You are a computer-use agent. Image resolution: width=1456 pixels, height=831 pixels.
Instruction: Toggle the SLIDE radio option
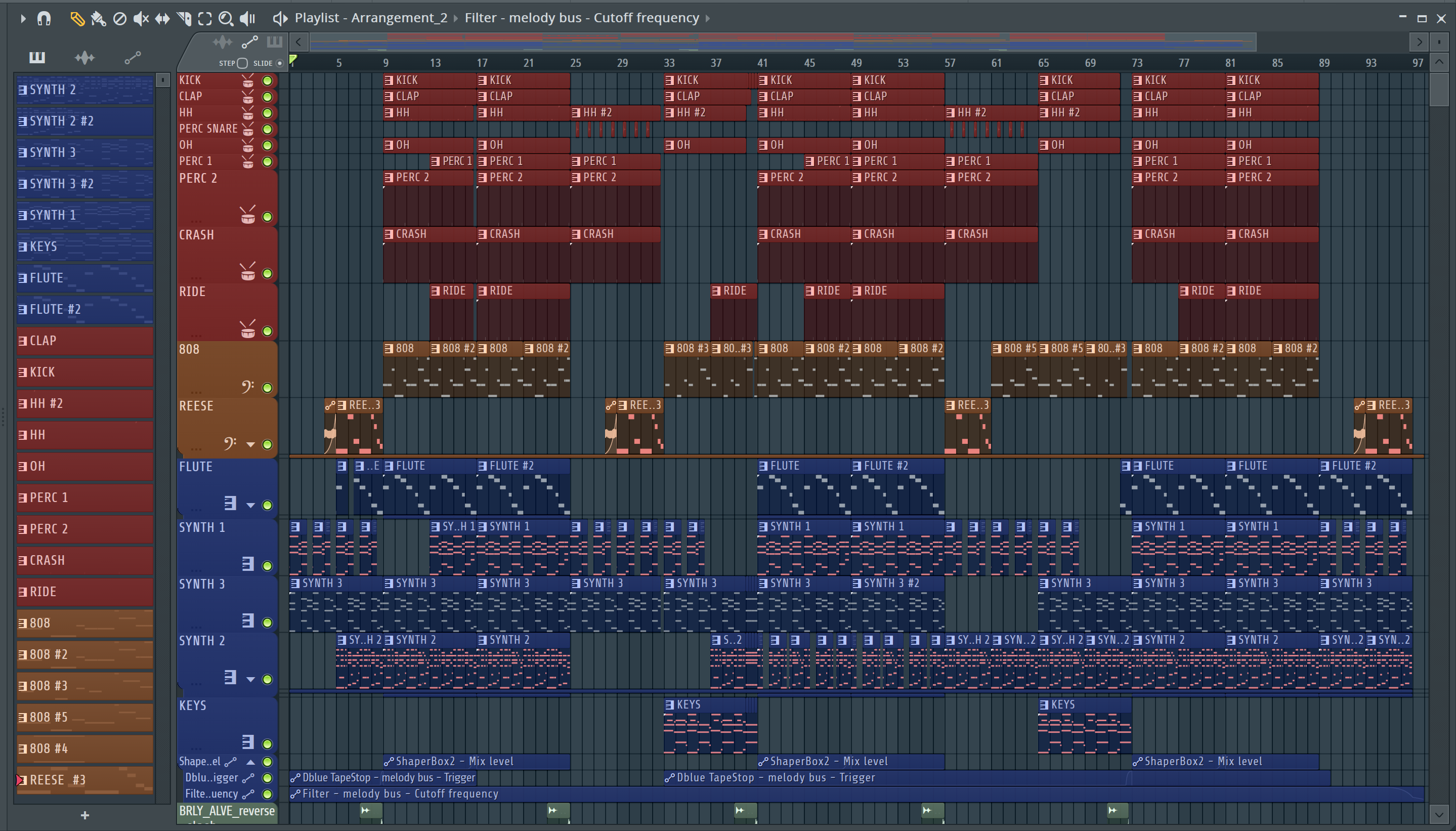coord(280,63)
